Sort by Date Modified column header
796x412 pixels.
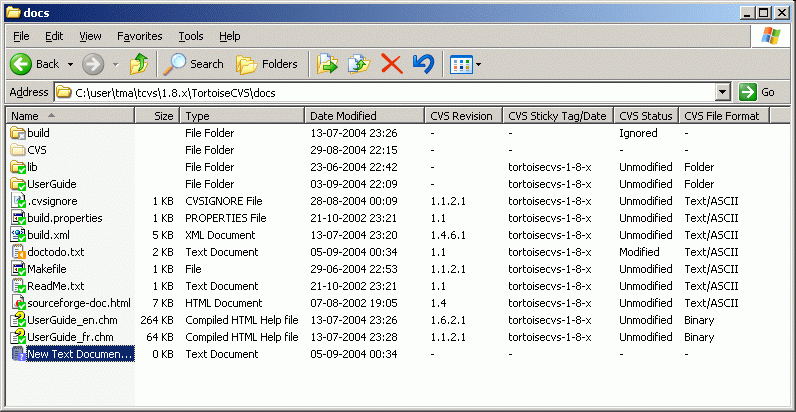coord(364,116)
